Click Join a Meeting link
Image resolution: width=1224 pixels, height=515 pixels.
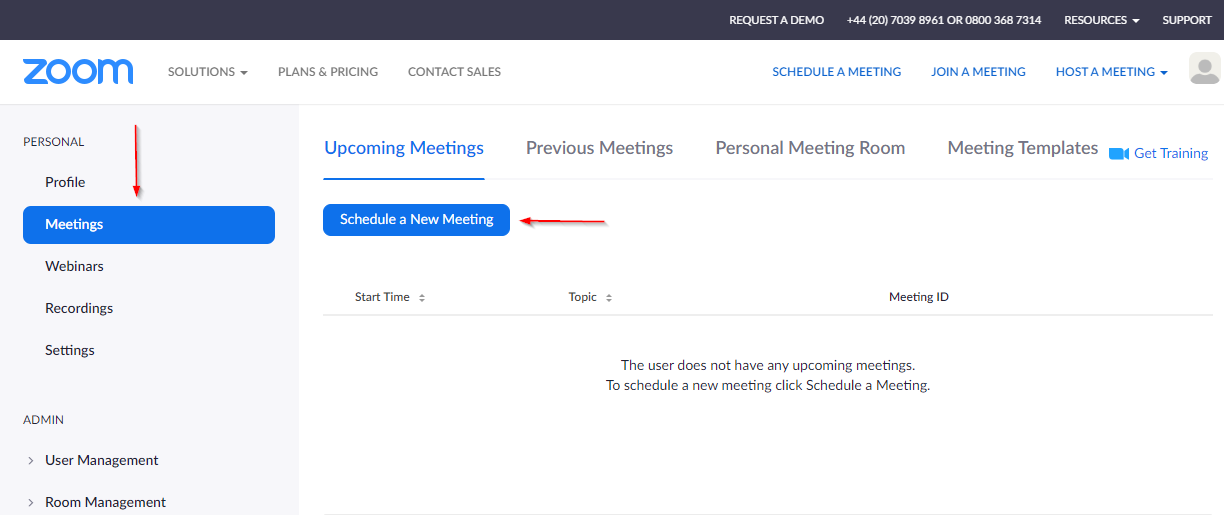[978, 72]
